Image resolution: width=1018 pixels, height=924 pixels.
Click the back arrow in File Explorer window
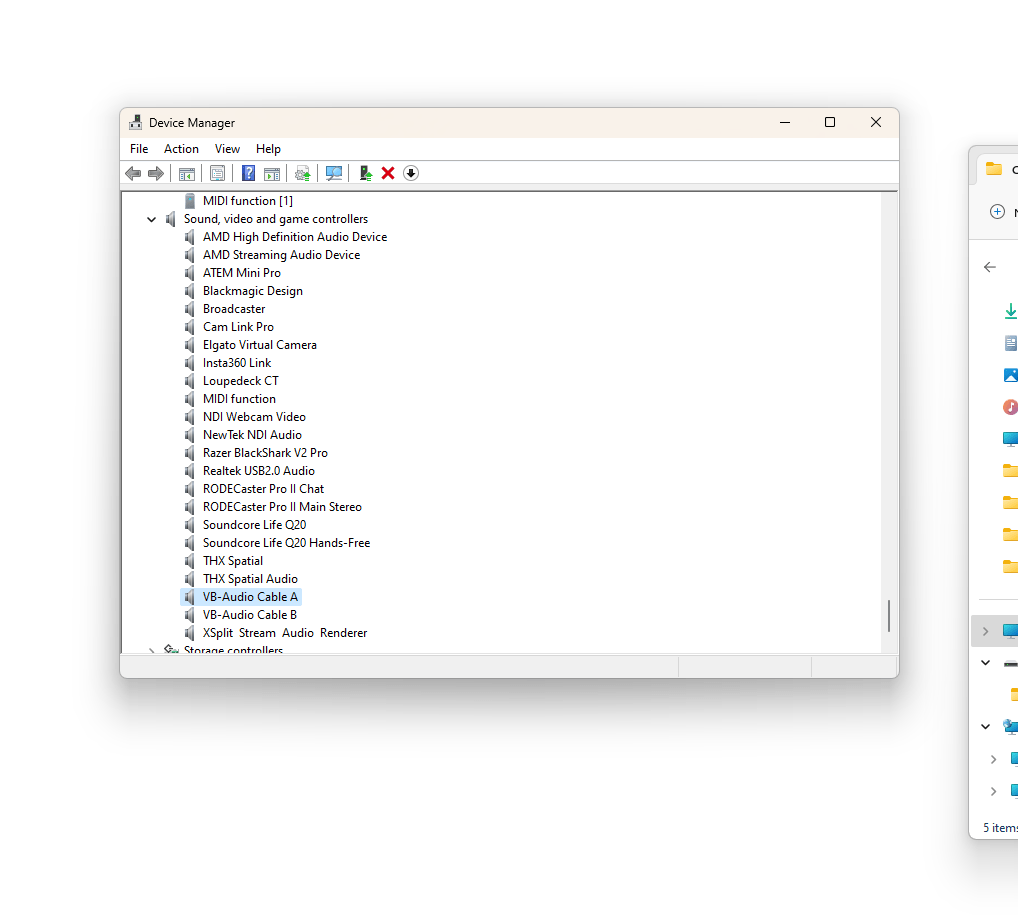point(989,267)
